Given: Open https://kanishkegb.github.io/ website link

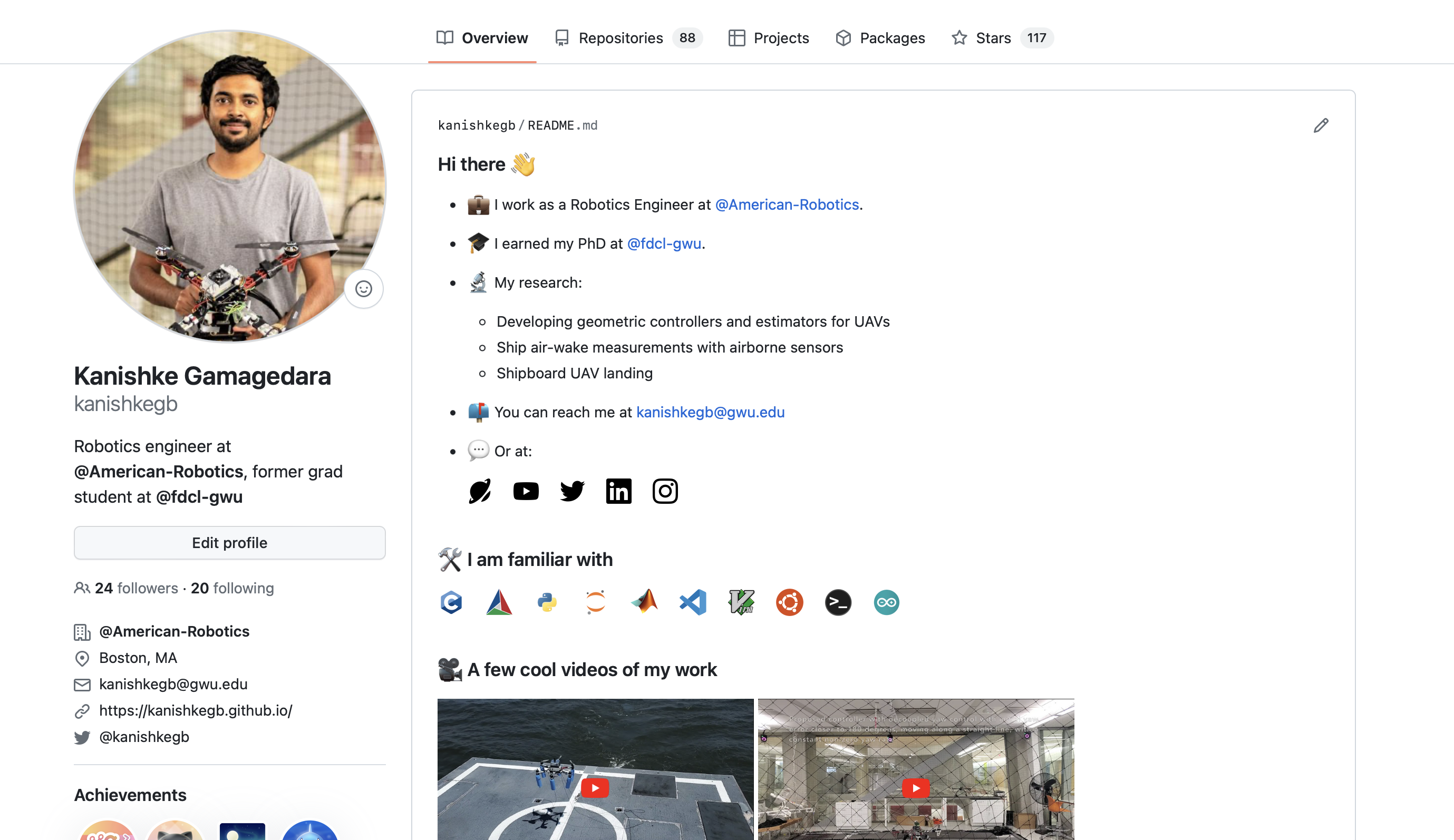Looking at the screenshot, I should point(196,710).
